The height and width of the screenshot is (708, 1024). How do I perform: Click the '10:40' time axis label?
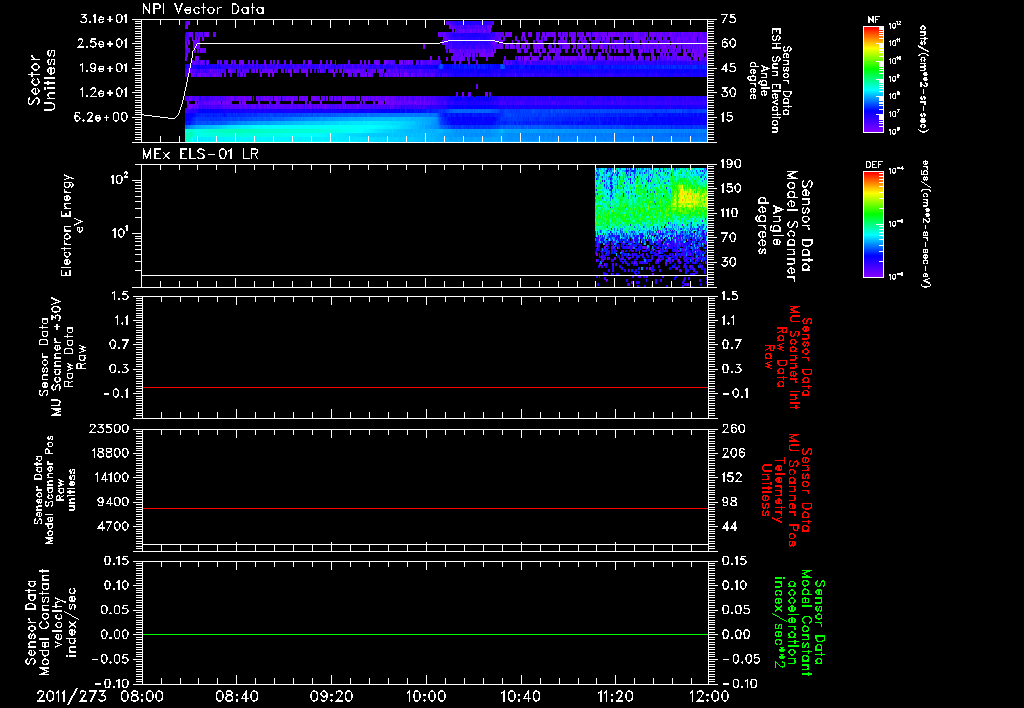pyautogui.click(x=520, y=696)
